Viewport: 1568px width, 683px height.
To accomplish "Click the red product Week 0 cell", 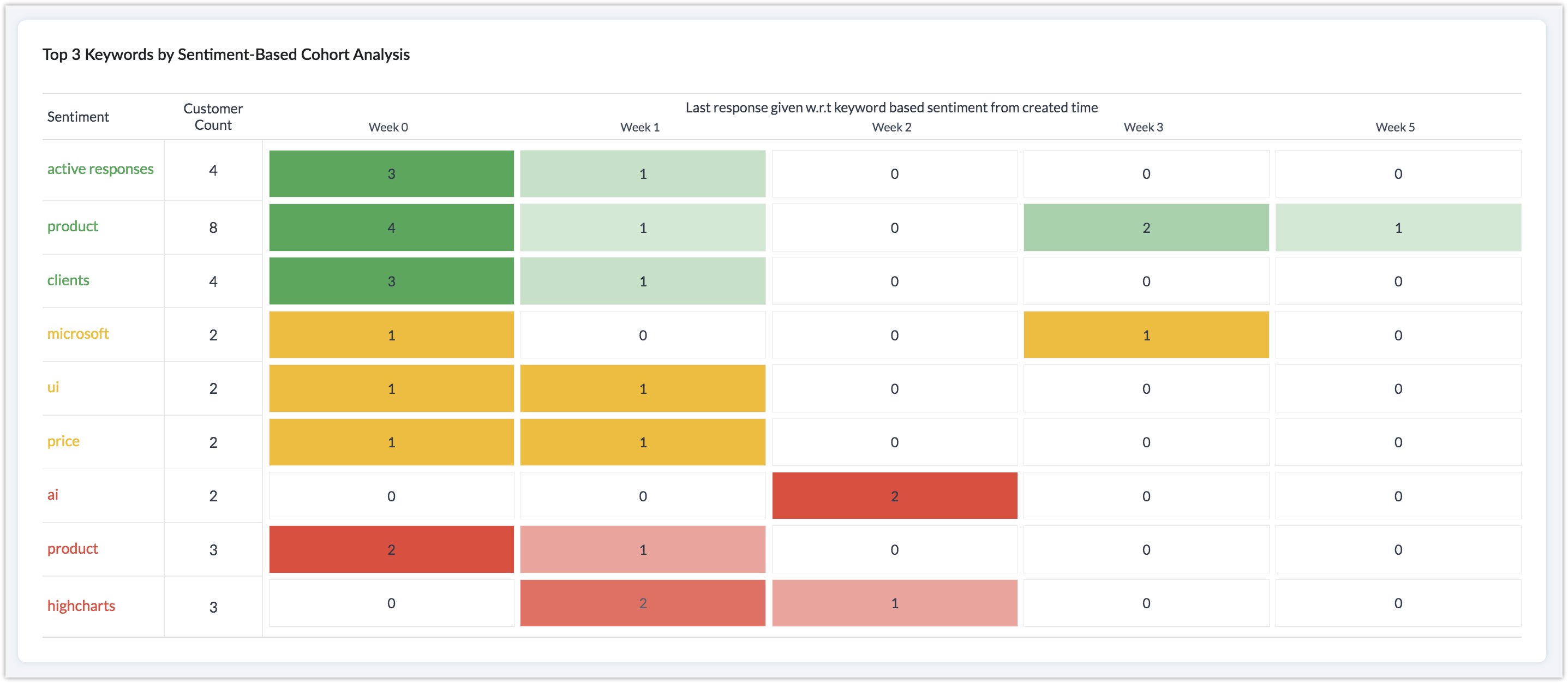I will 391,550.
